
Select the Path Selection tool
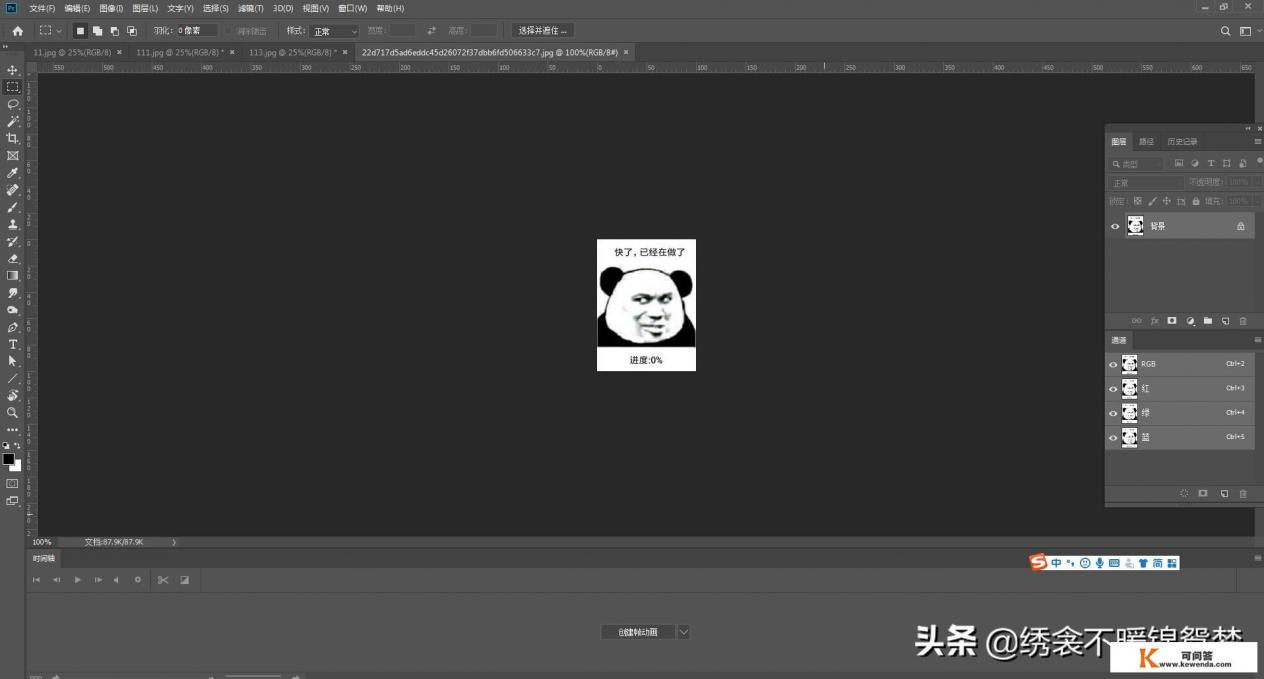click(12, 361)
